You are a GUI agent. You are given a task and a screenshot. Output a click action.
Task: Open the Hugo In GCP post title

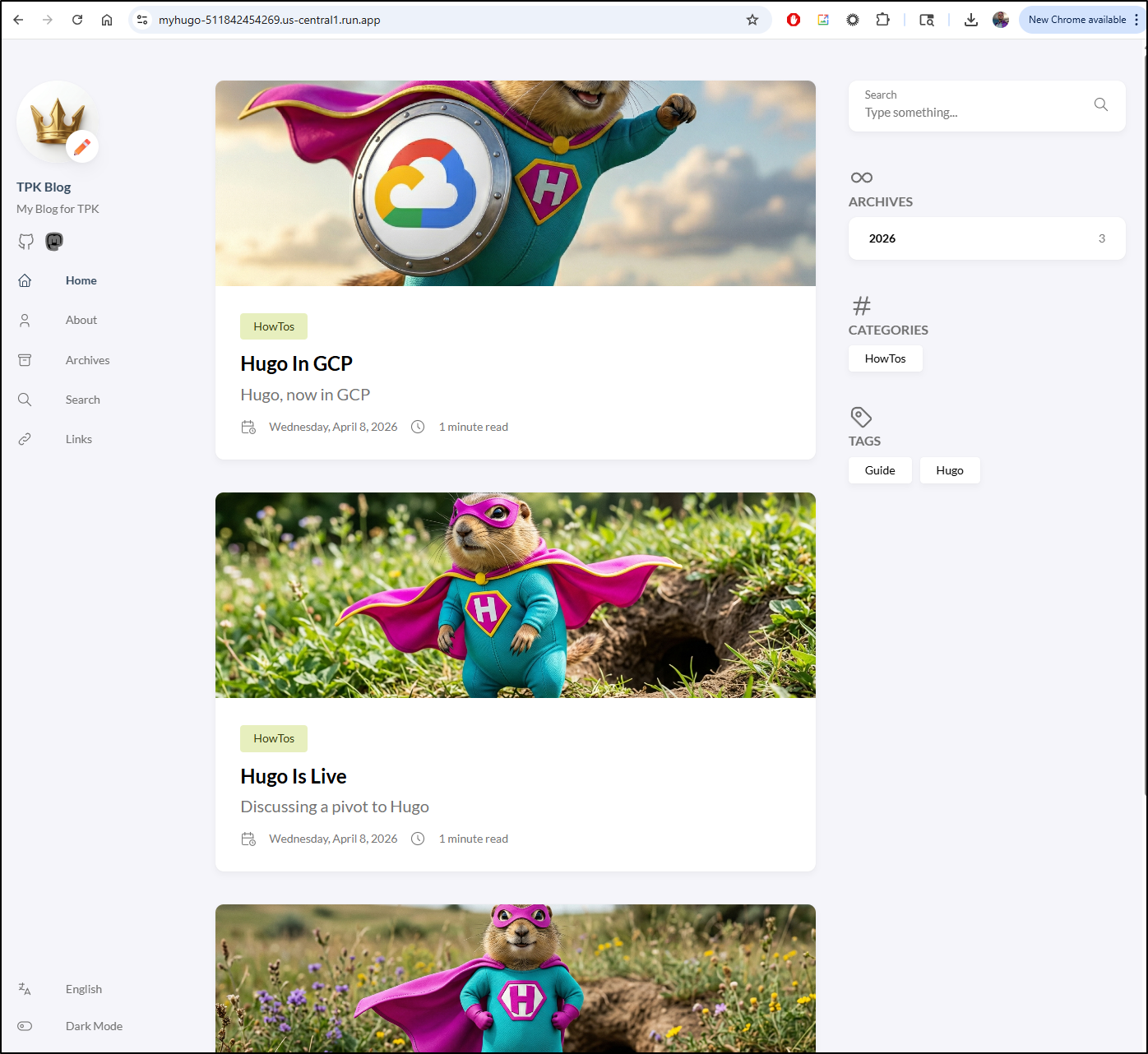296,363
